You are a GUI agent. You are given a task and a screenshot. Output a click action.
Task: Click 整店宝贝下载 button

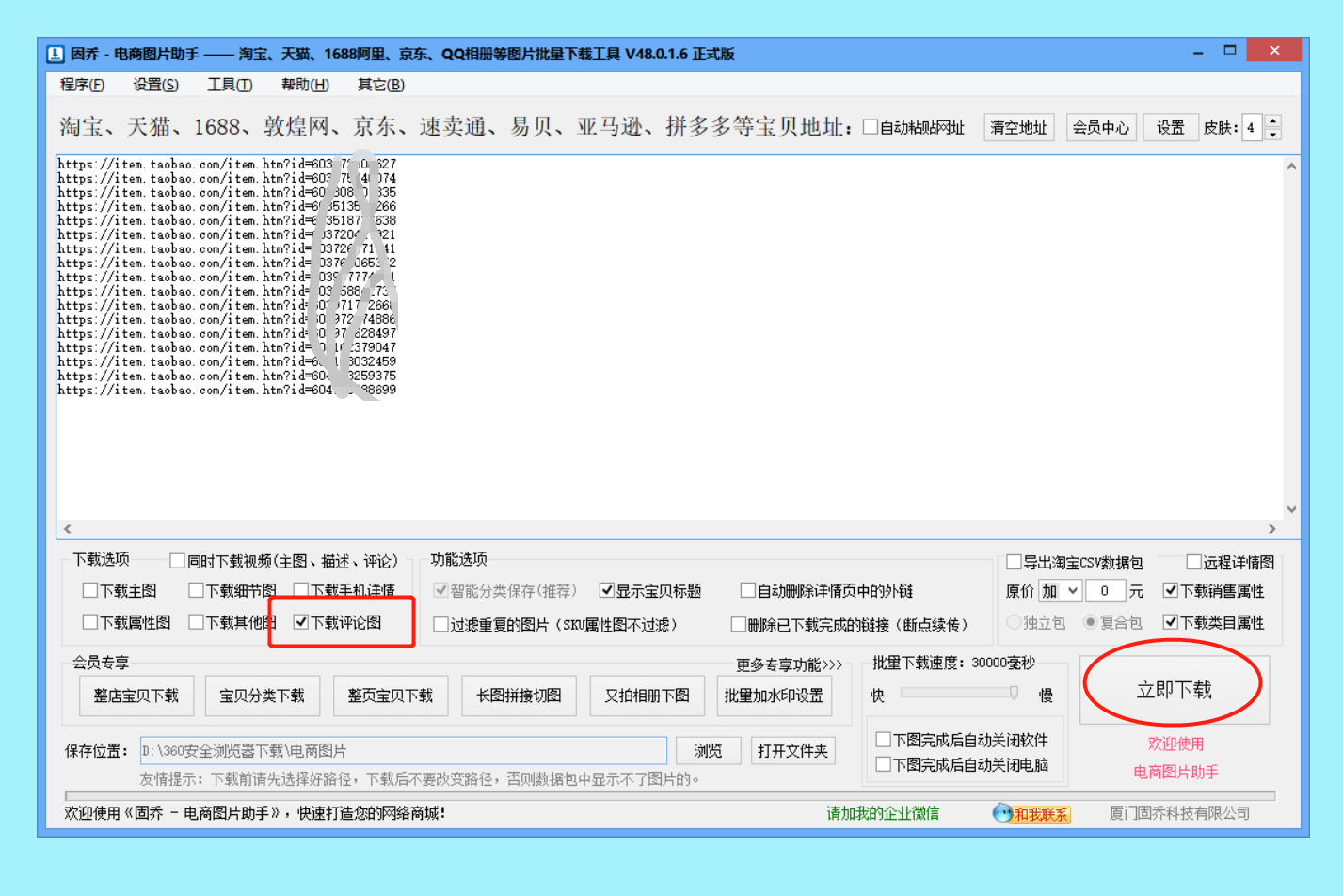136,695
